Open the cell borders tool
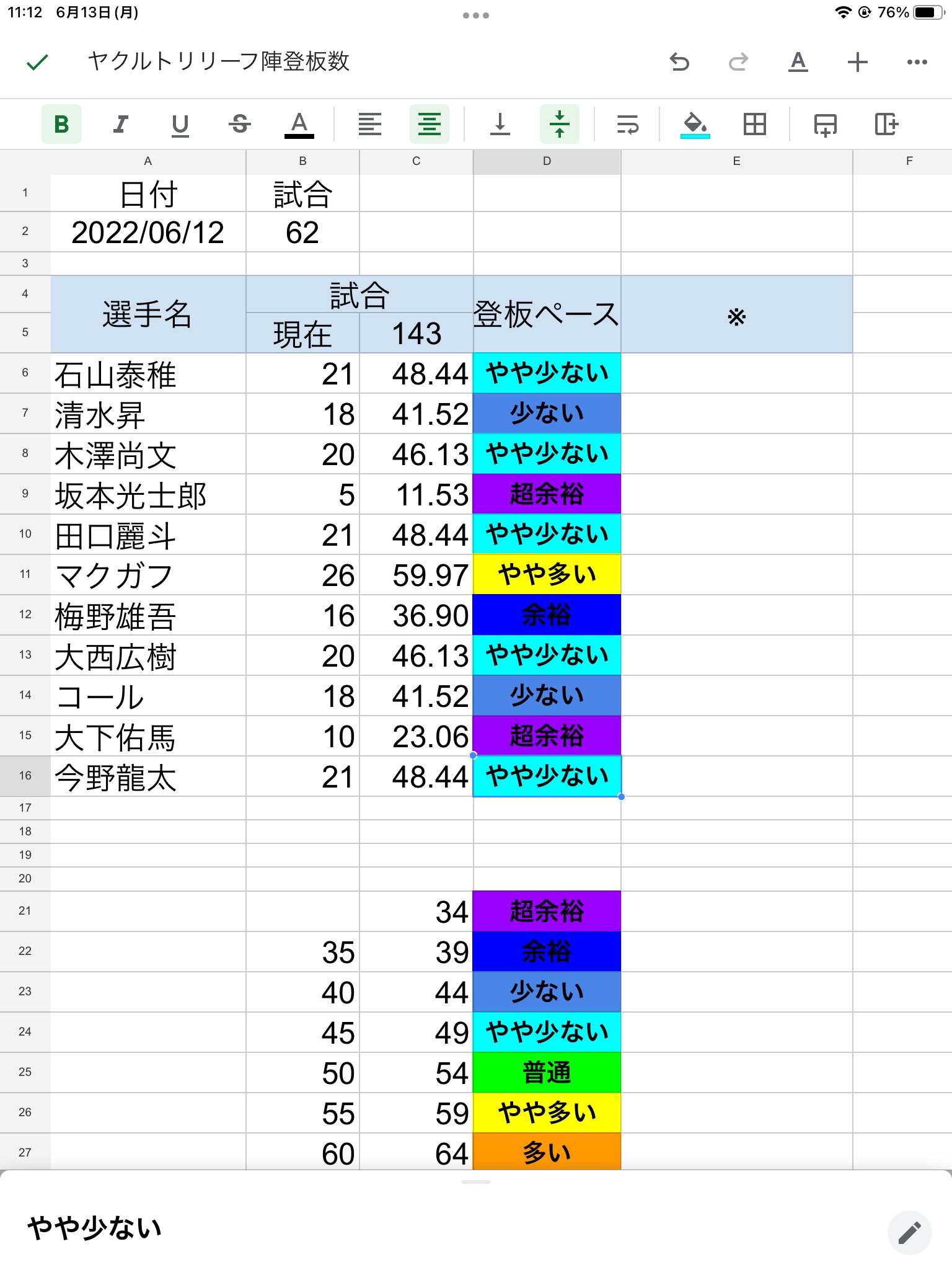 (x=754, y=124)
